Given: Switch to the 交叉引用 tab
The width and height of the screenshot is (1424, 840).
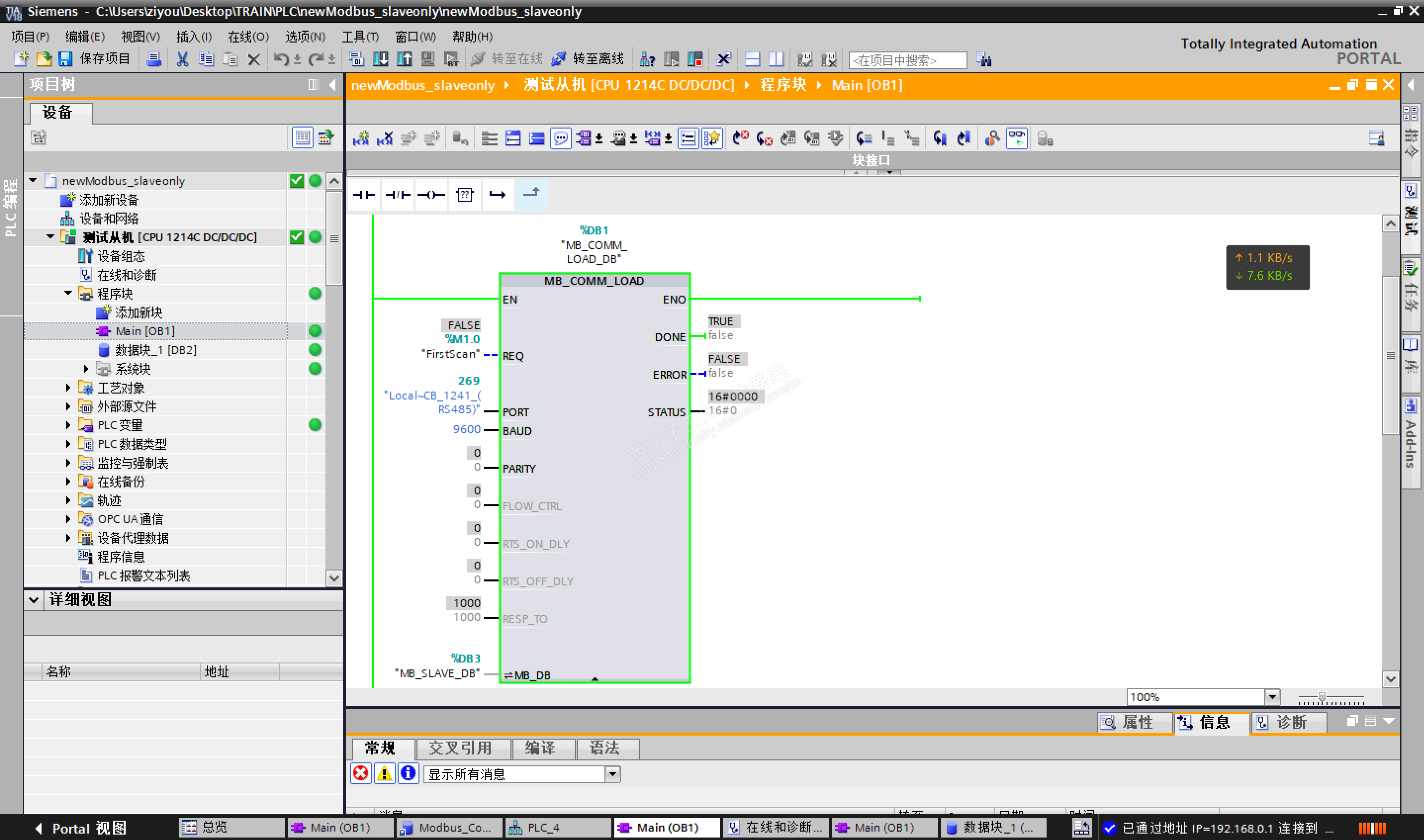Looking at the screenshot, I should coord(460,749).
